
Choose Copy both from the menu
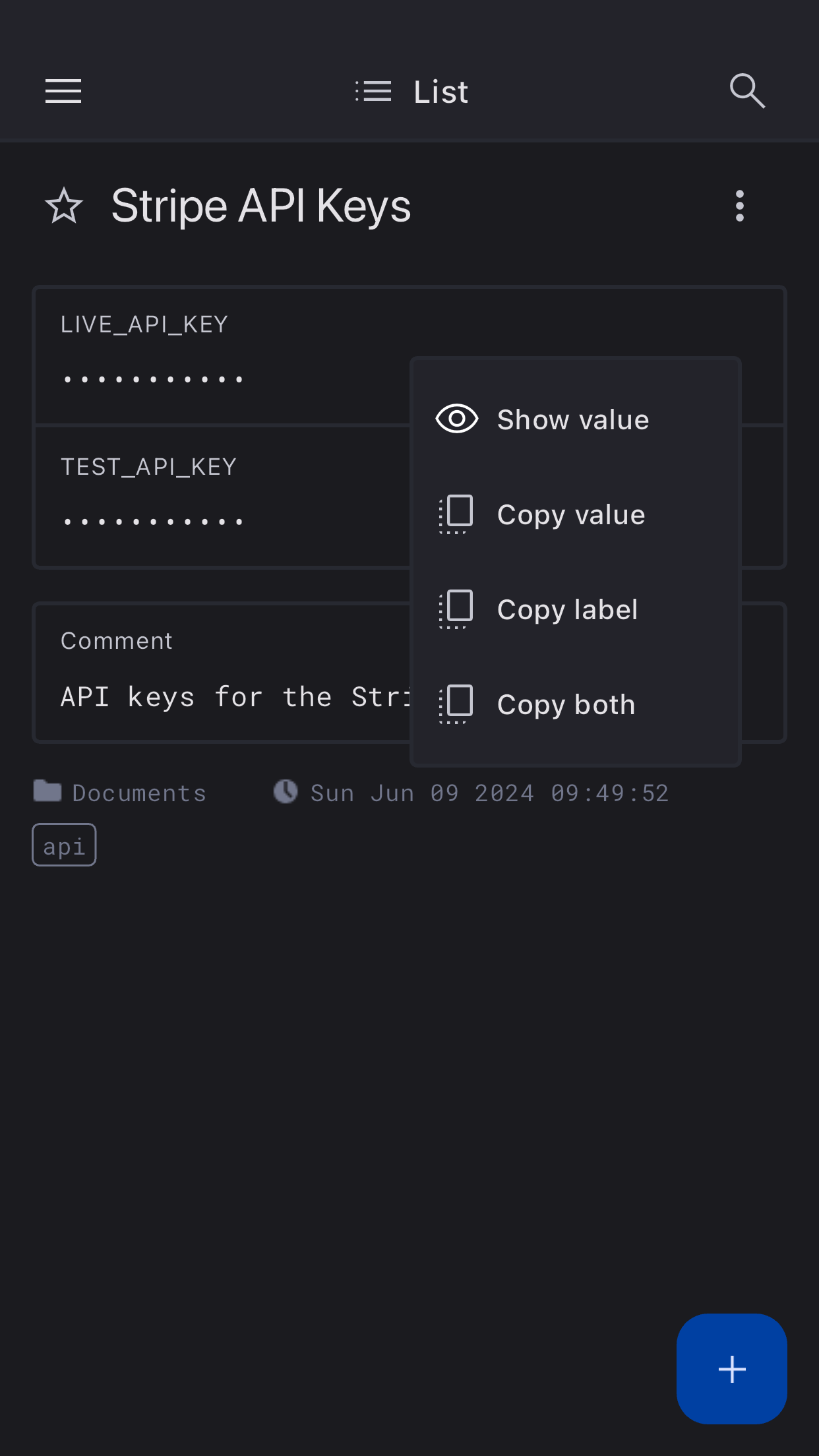coord(566,705)
